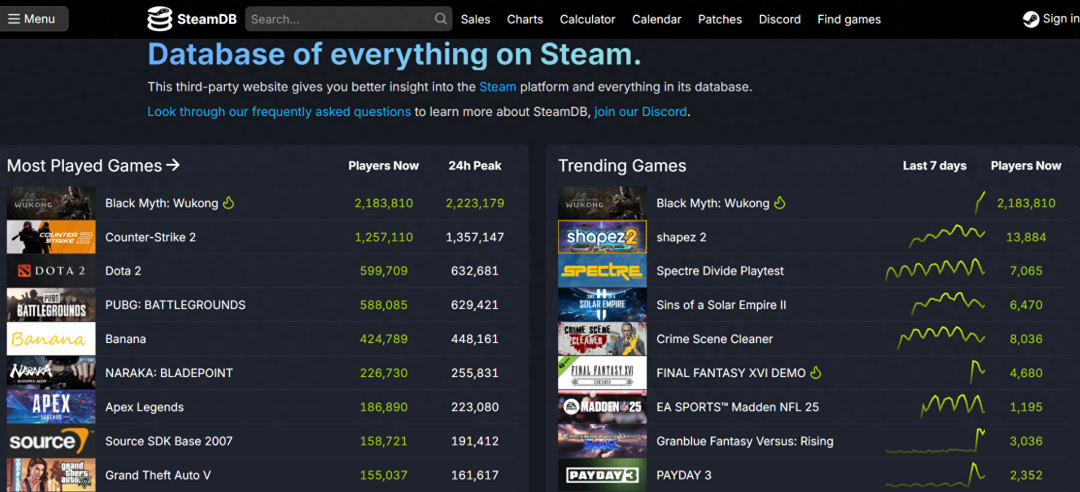Click the Crime Scene Cleaner thumbnail
Image resolution: width=1080 pixels, height=492 pixels.
[602, 338]
